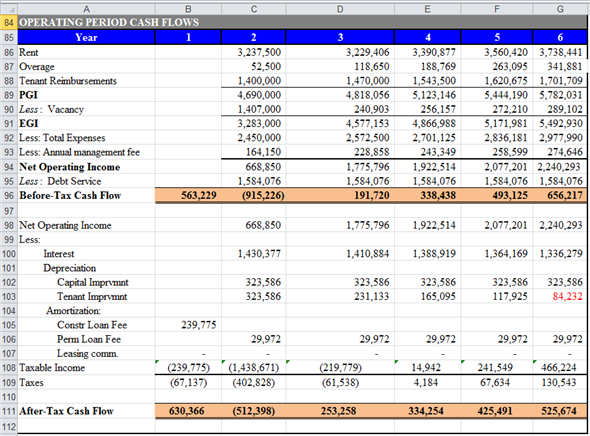The height and width of the screenshot is (436, 590).
Task: Click the Taxes label cell
Action: pyautogui.click(x=86, y=383)
